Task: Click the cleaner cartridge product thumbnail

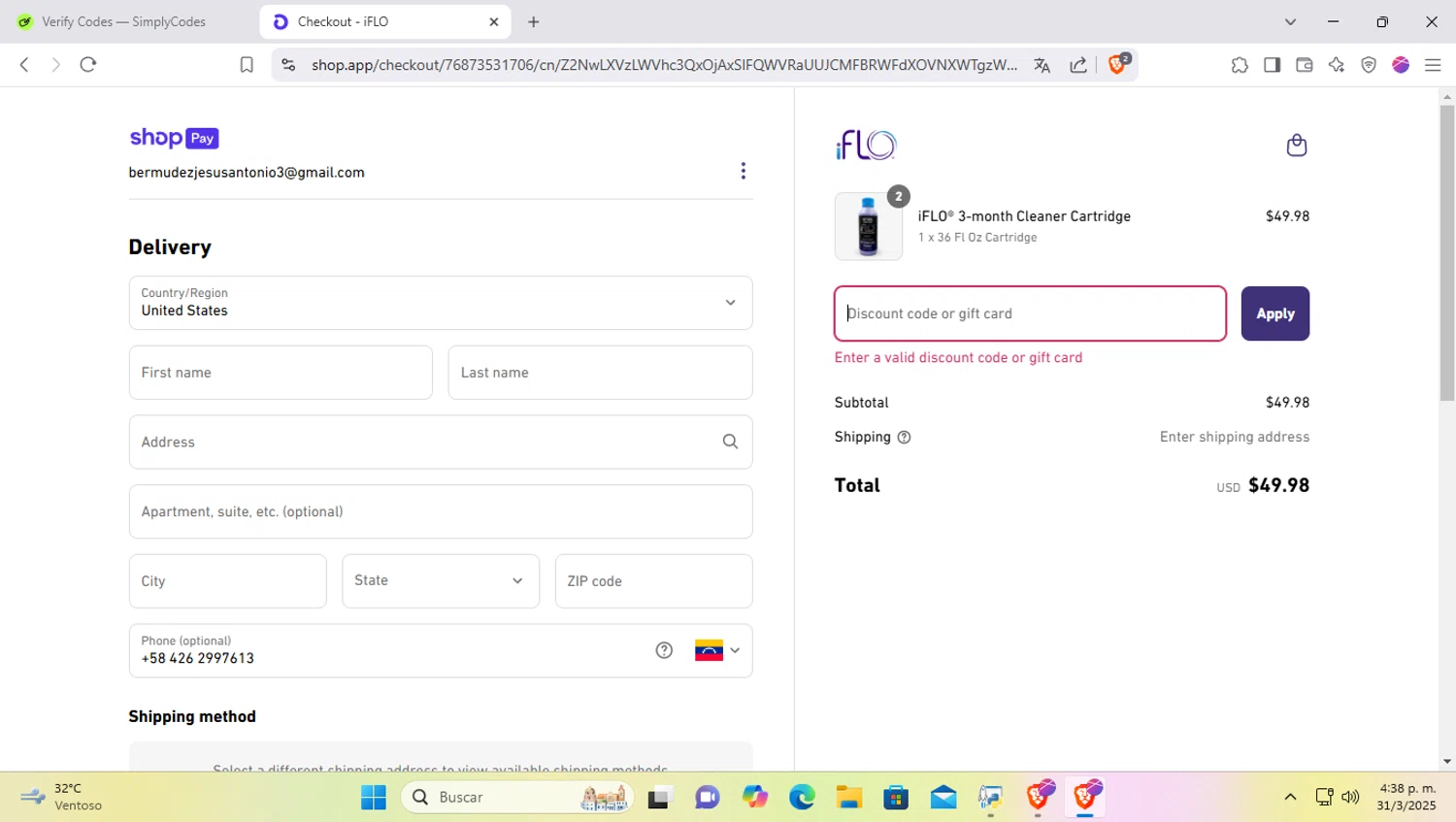Action: click(x=868, y=226)
